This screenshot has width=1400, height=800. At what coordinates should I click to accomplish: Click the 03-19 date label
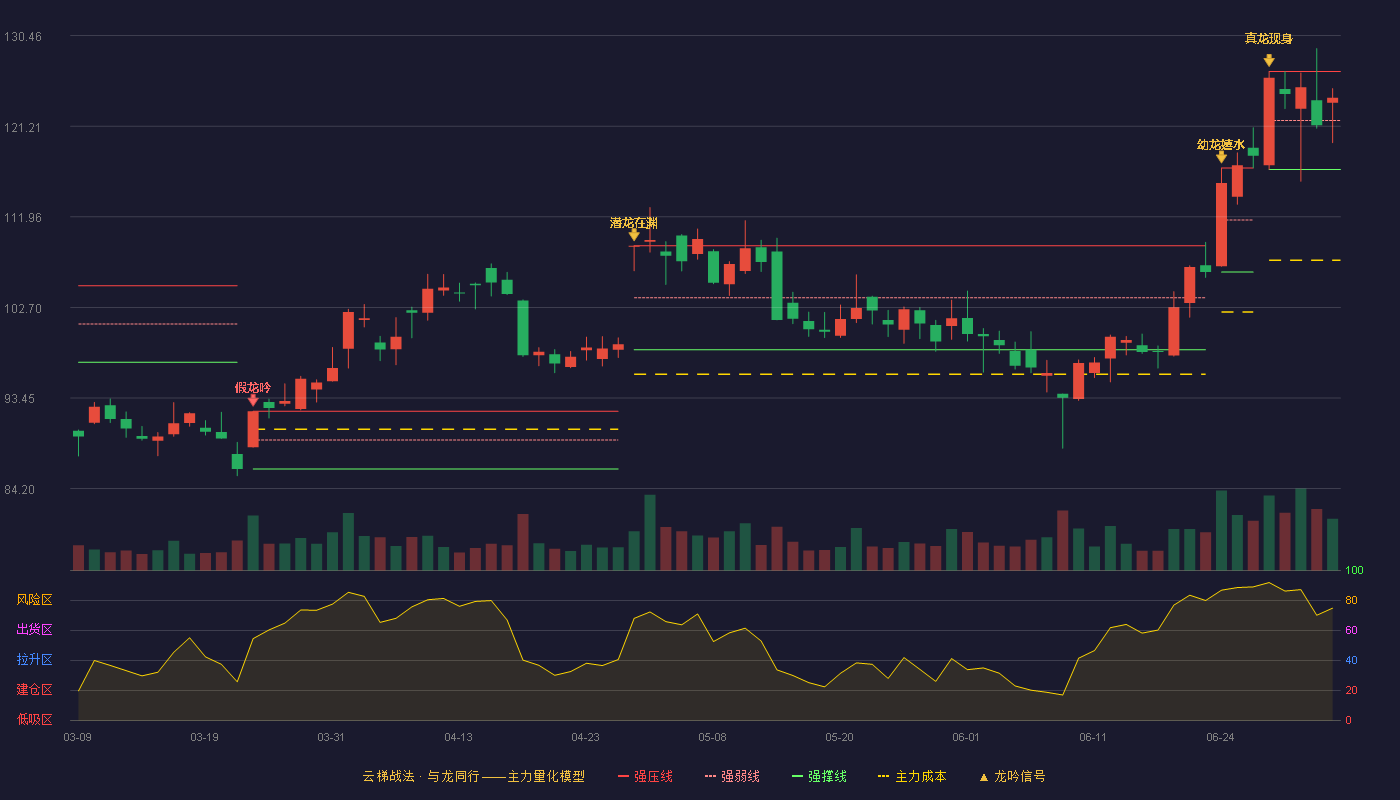click(204, 737)
